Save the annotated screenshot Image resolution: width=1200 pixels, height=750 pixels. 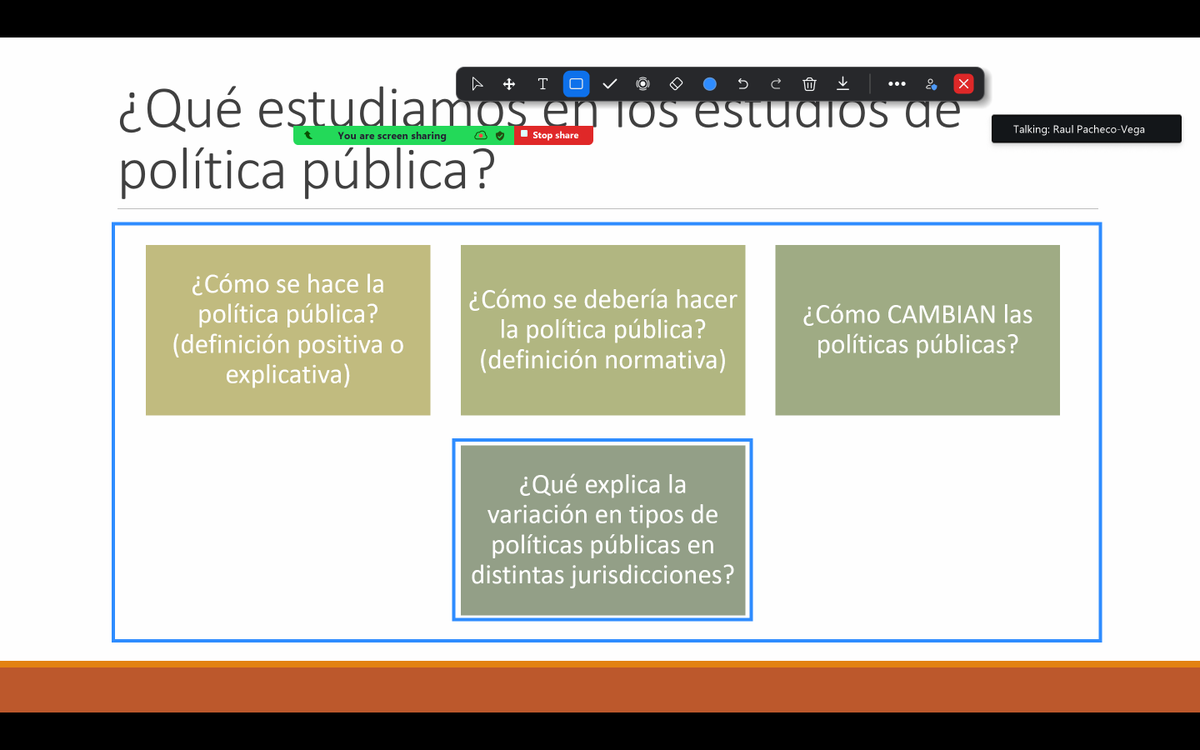click(842, 84)
